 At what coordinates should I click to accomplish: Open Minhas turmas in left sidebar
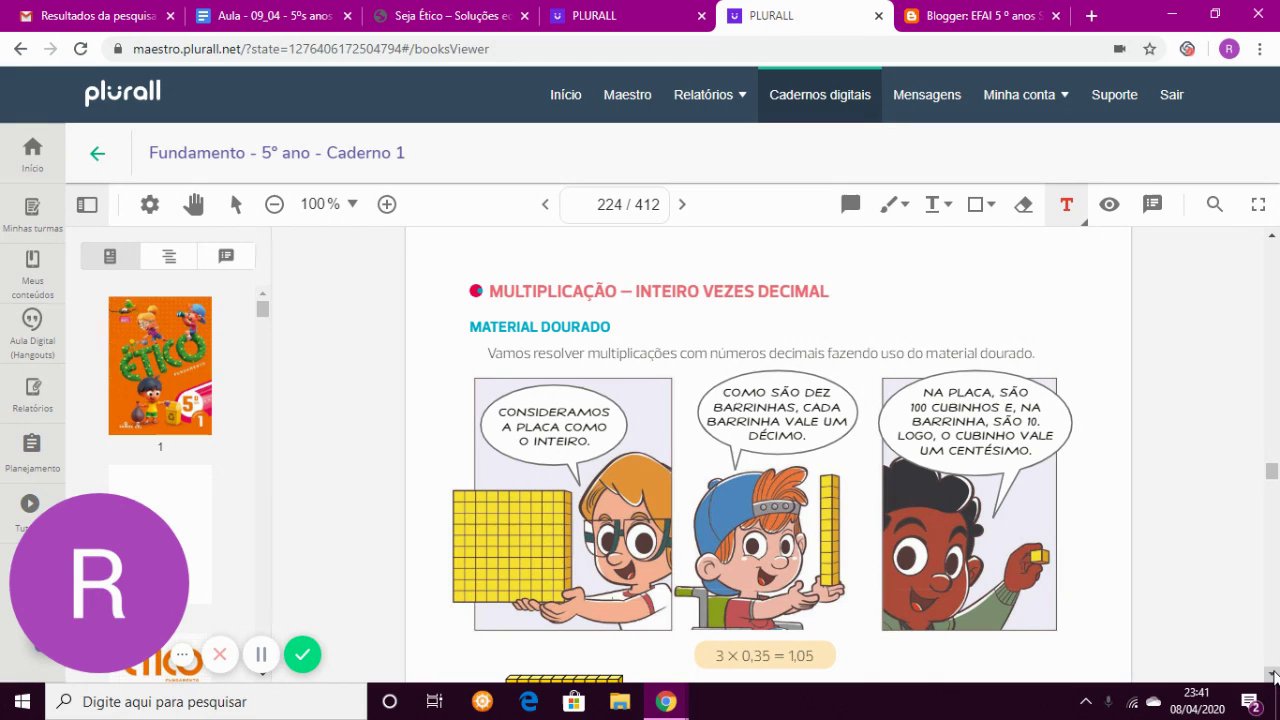pos(33,215)
